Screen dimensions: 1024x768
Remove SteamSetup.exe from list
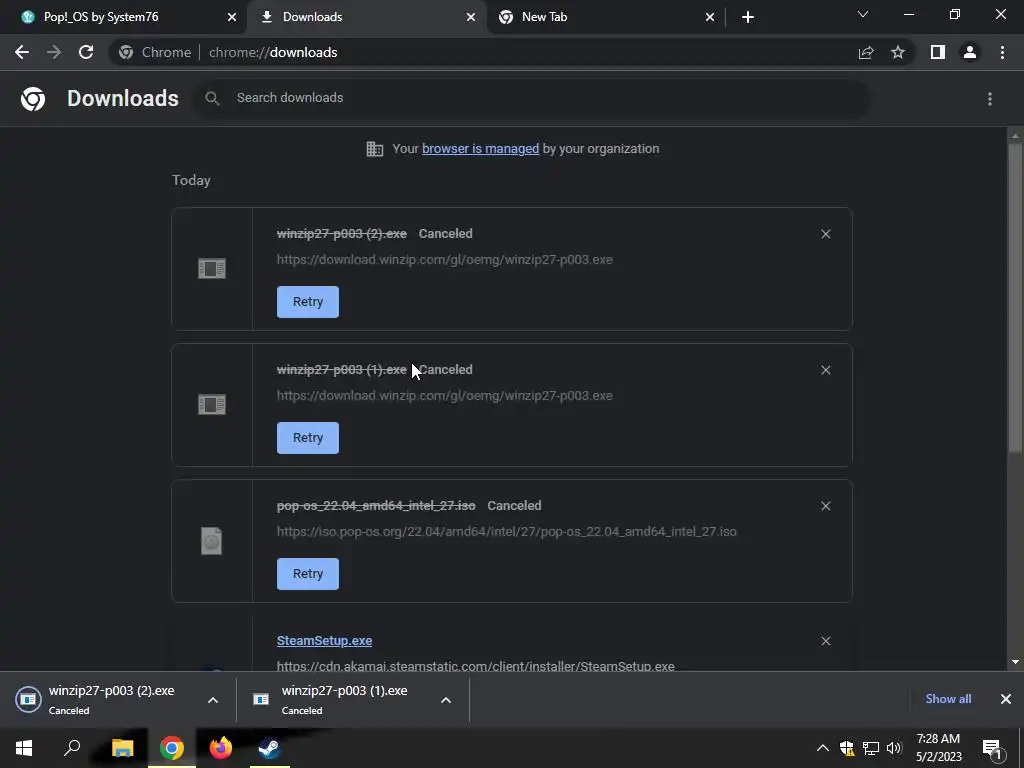tap(825, 641)
